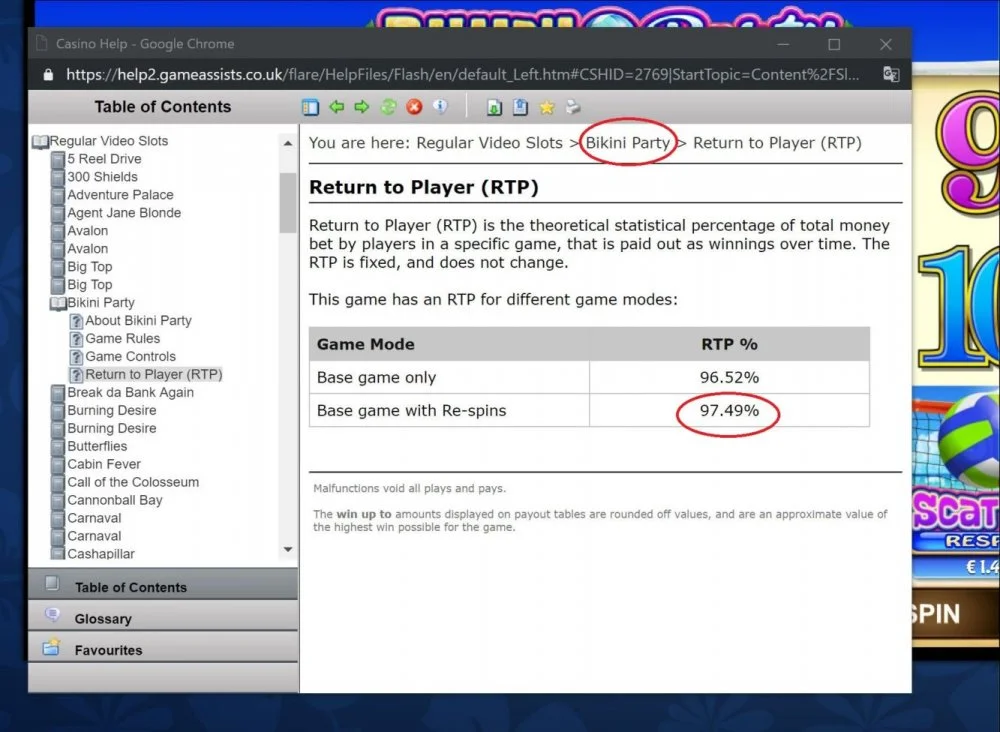Click the padlock icon in the address bar
The image size is (1000, 732).
pyautogui.click(x=48, y=75)
